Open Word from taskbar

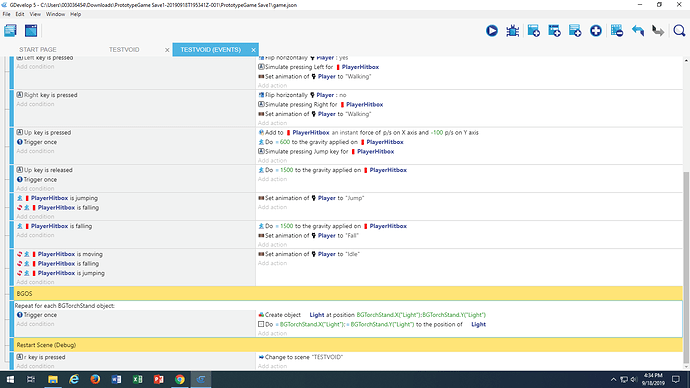116,379
